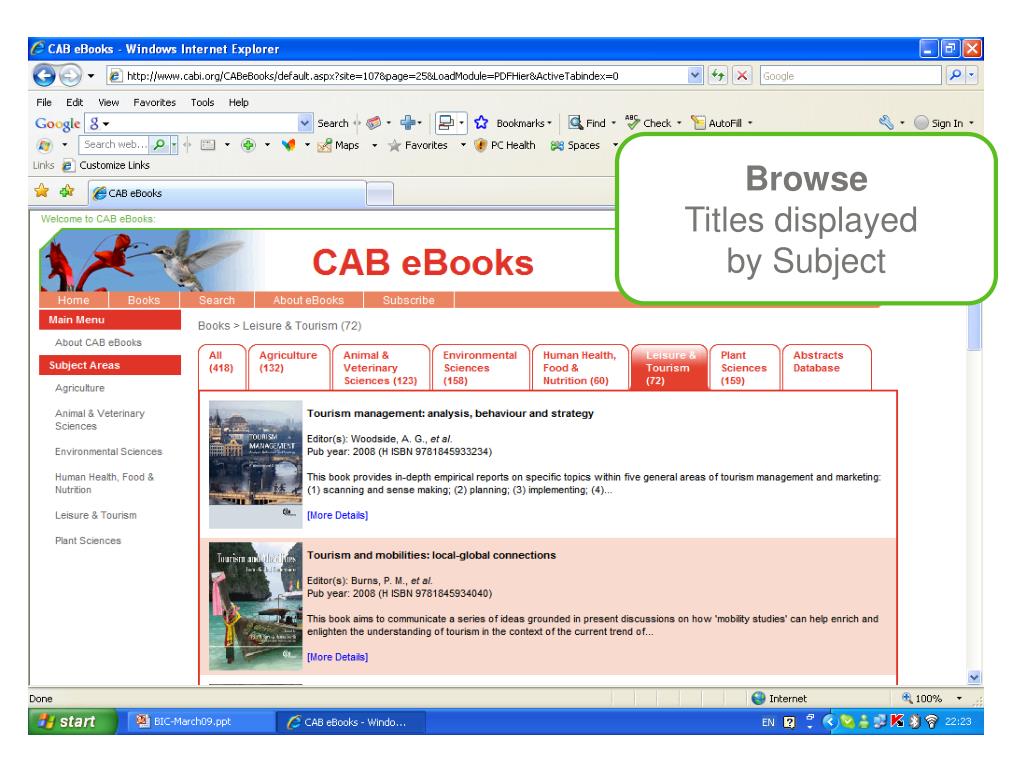Click the Customize Links icon
Image resolution: width=1024 pixels, height=768 pixels.
coord(67,166)
